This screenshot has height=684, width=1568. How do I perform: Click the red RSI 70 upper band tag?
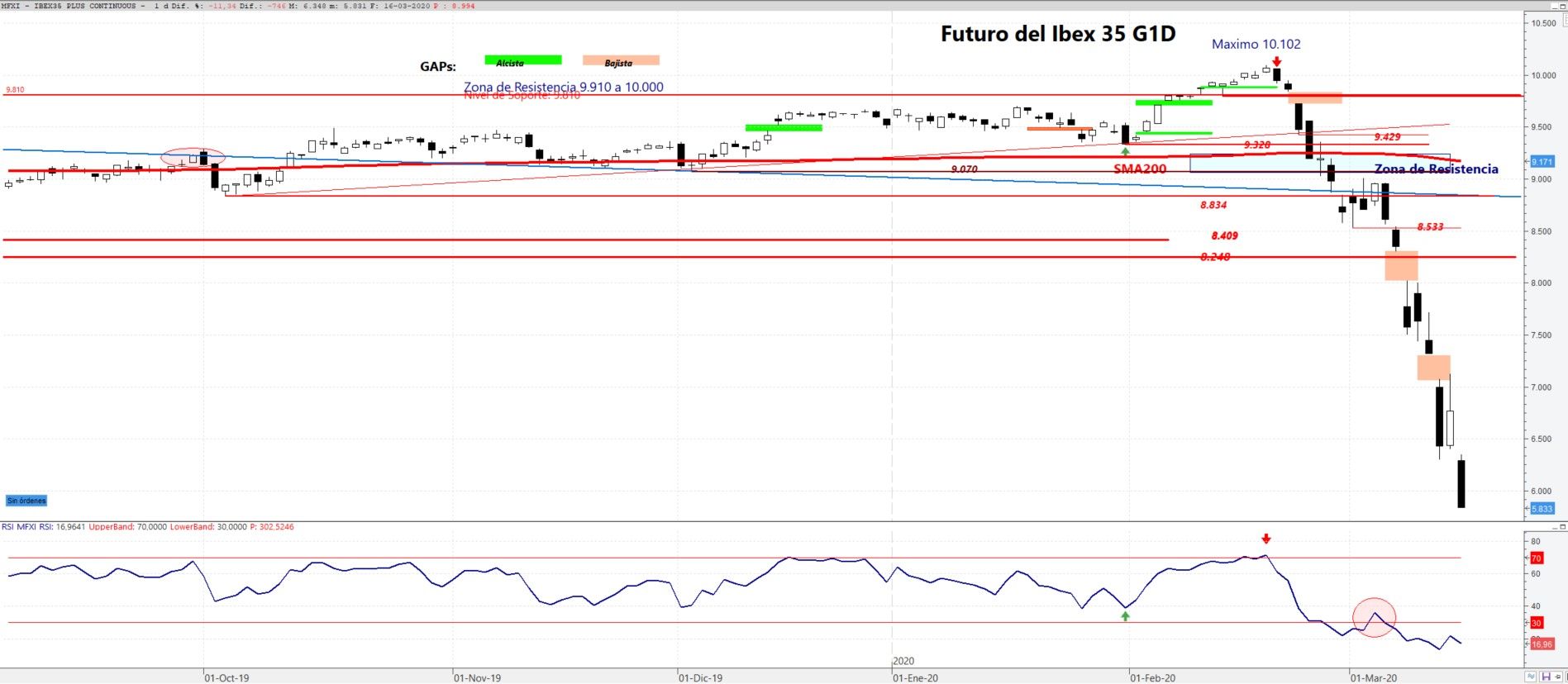click(1537, 558)
